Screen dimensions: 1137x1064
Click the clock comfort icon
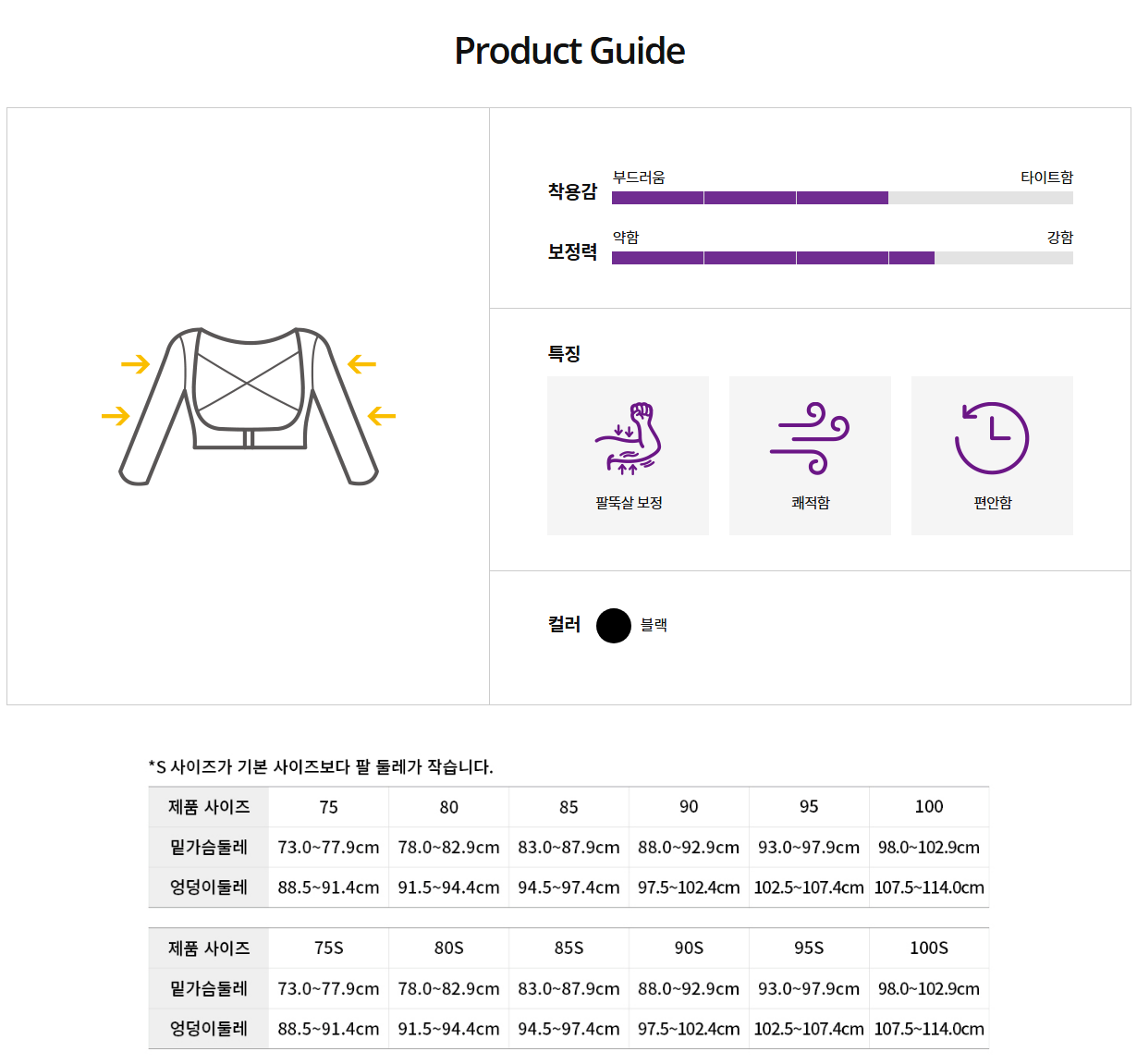[x=992, y=438]
